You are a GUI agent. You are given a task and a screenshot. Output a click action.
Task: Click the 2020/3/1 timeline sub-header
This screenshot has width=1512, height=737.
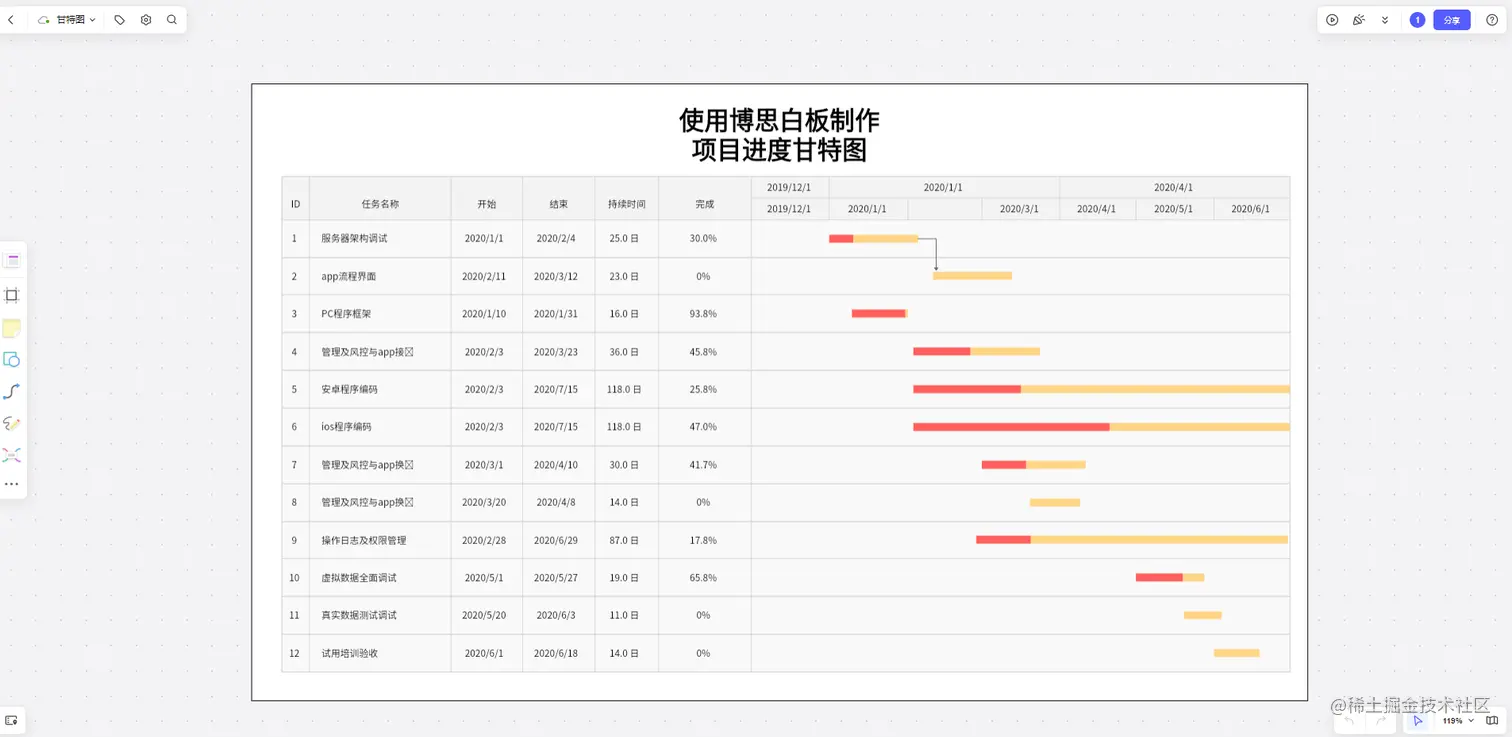[1019, 209]
